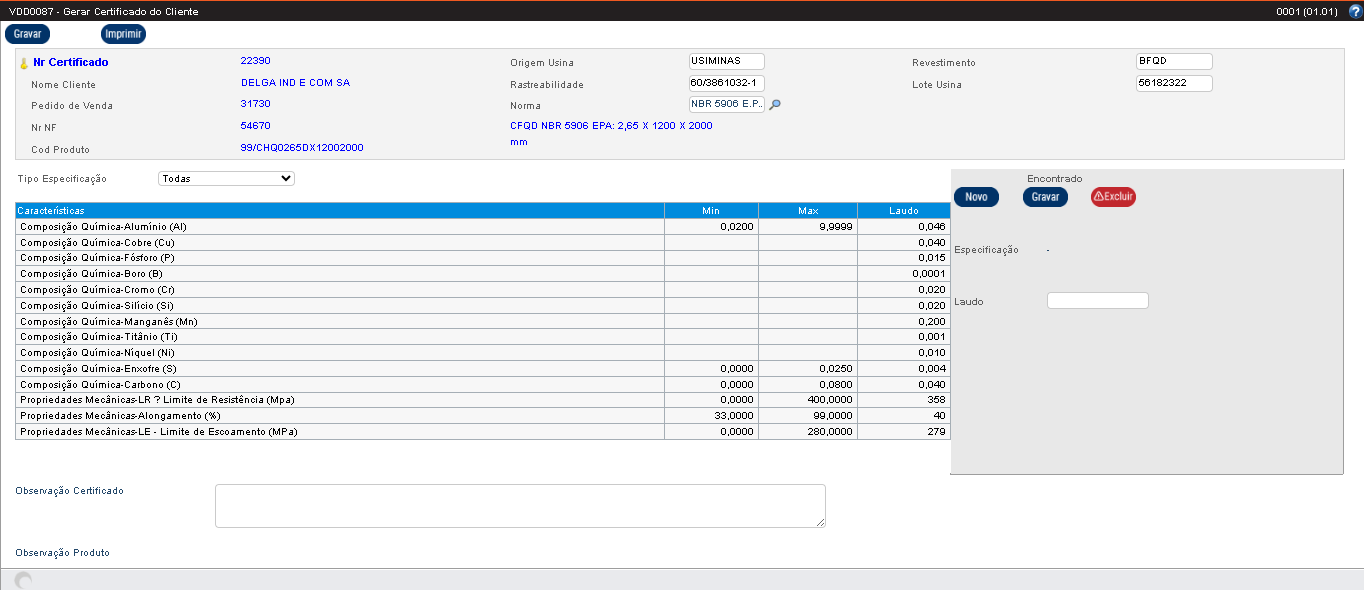Click the loading spinner in the bottom bar
The height and width of the screenshot is (590, 1364).
click(x=24, y=580)
